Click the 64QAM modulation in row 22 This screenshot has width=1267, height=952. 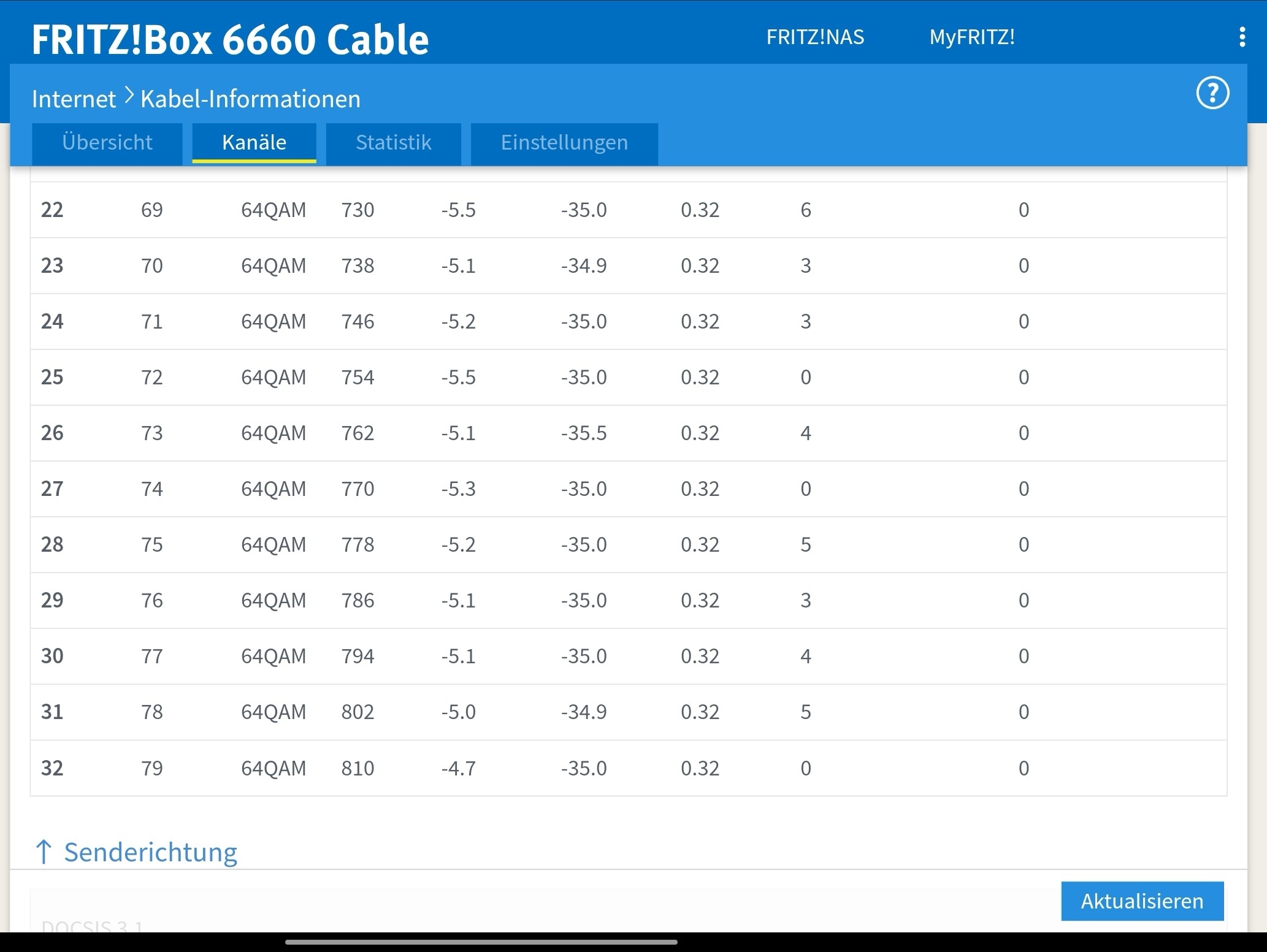[274, 210]
